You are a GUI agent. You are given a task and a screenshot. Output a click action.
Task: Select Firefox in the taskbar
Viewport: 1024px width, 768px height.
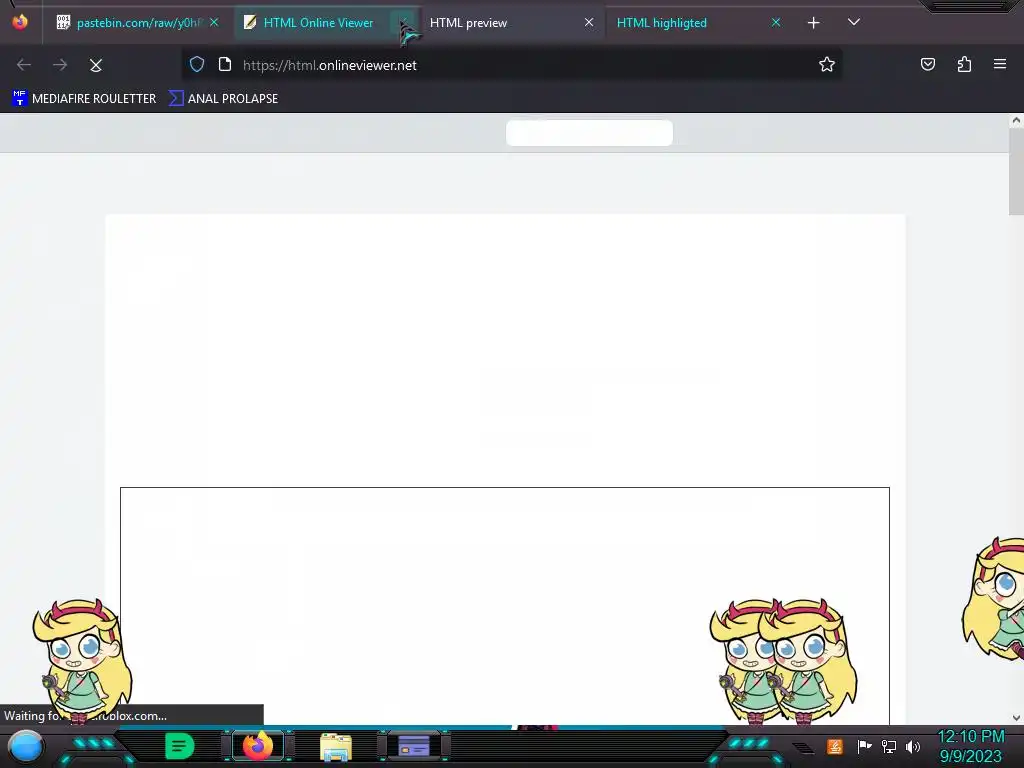[x=257, y=746]
